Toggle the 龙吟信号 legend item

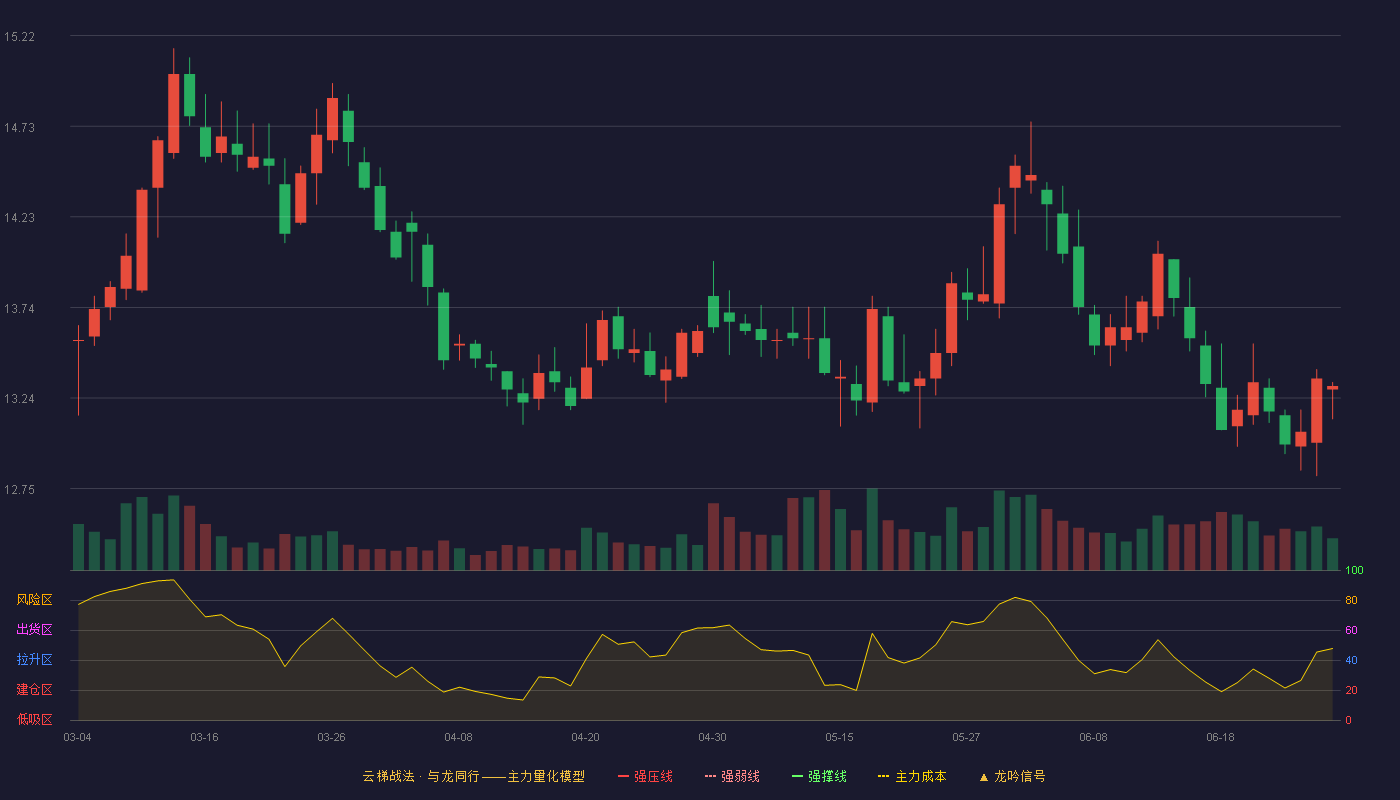click(1011, 776)
